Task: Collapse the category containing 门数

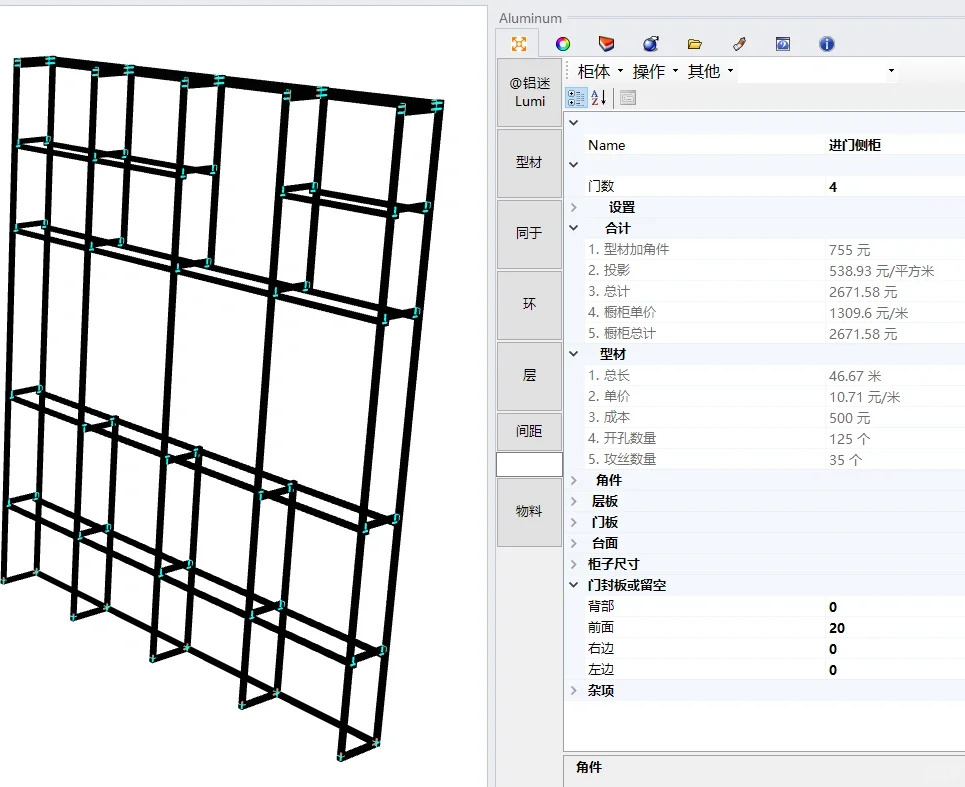Action: point(574,164)
